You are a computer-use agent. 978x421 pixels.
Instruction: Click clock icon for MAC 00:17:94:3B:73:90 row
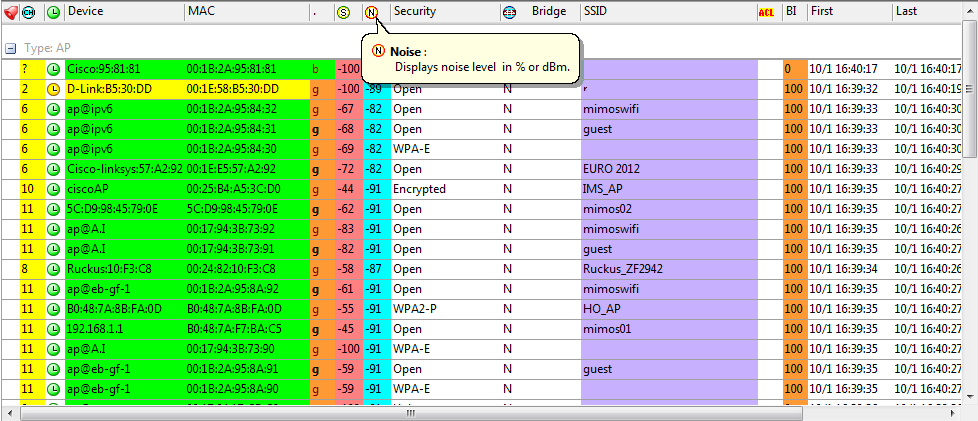tap(54, 349)
